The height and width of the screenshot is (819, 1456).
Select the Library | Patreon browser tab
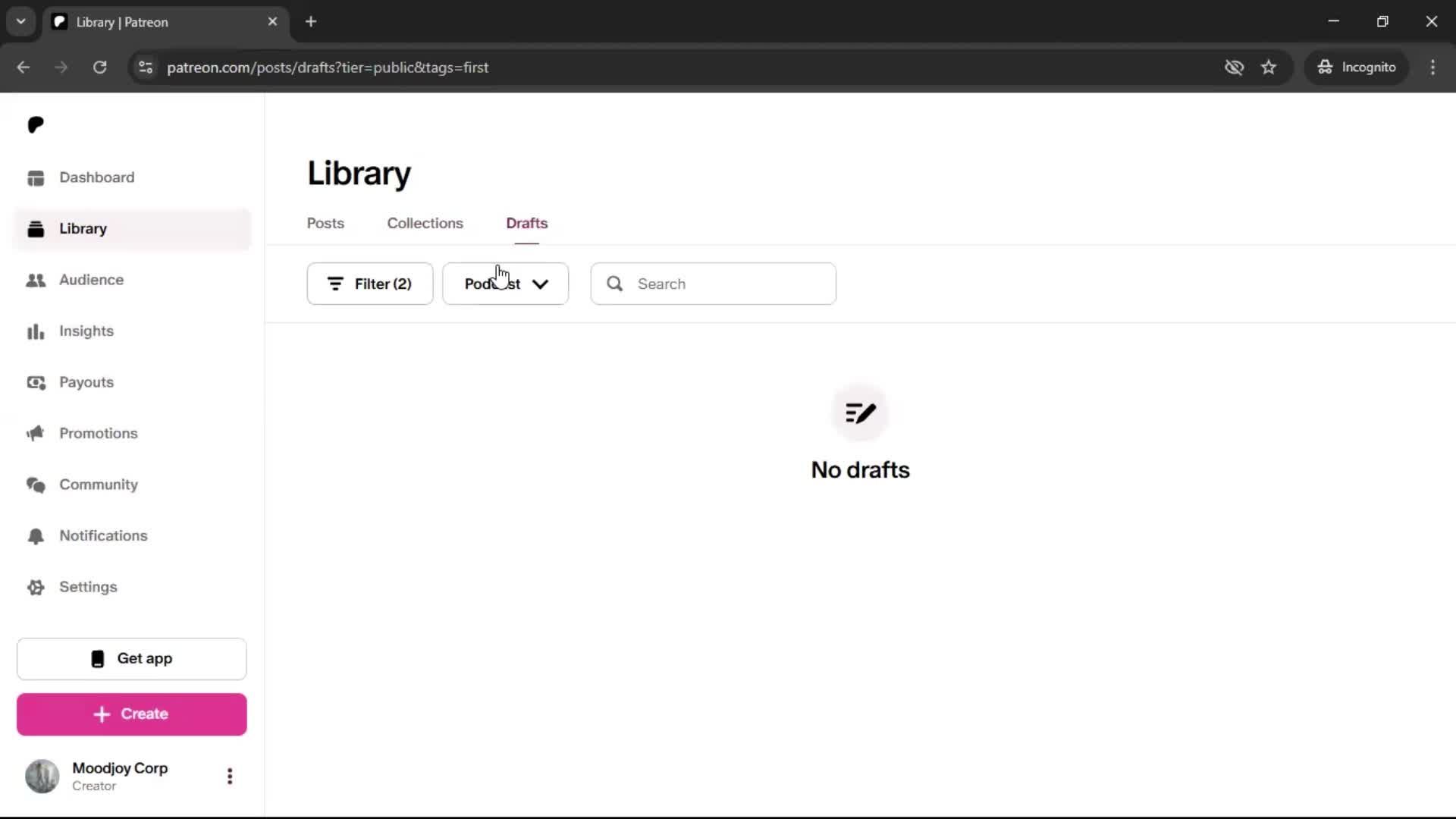(x=165, y=22)
